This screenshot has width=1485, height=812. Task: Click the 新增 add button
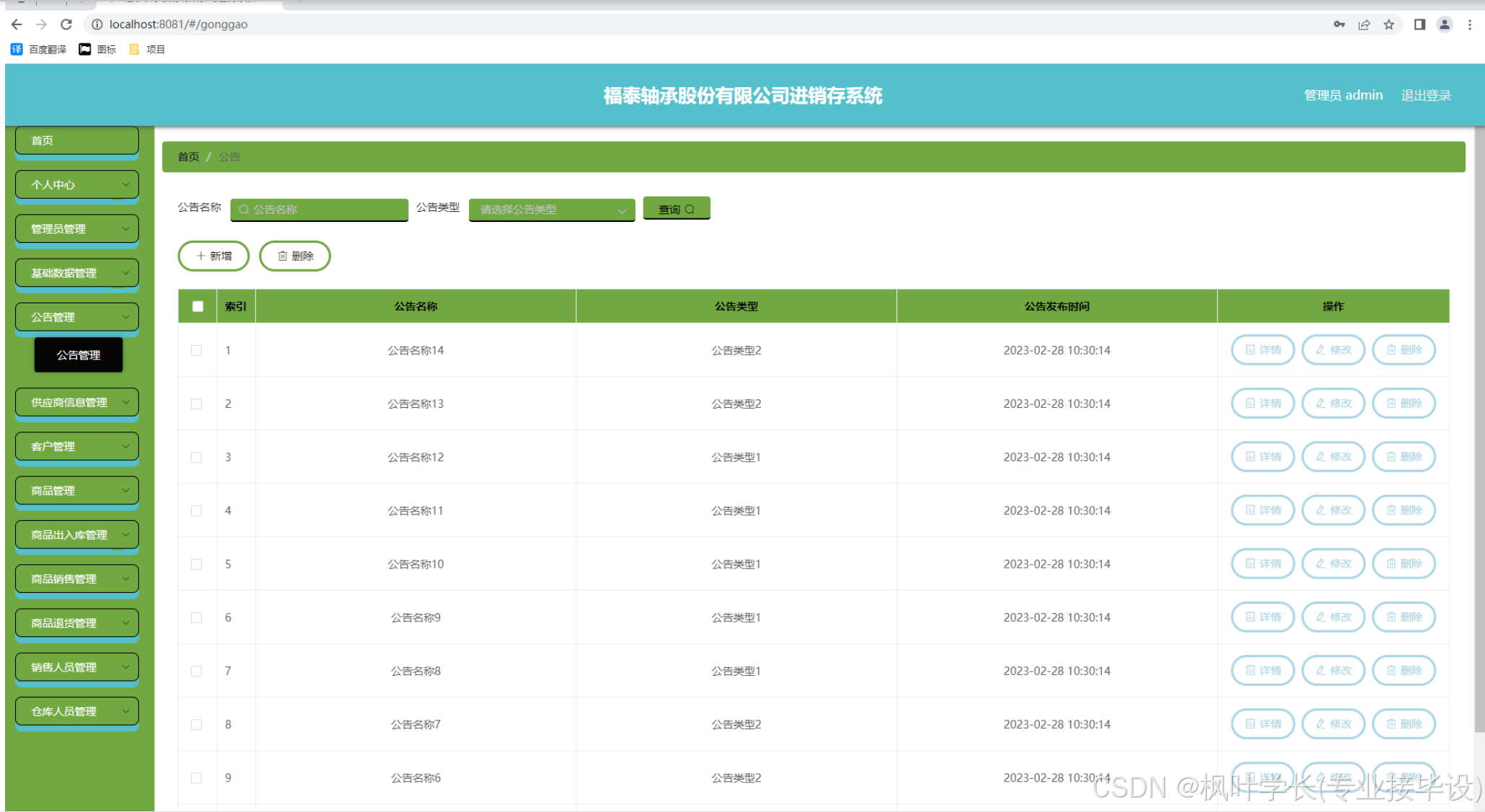tap(214, 256)
